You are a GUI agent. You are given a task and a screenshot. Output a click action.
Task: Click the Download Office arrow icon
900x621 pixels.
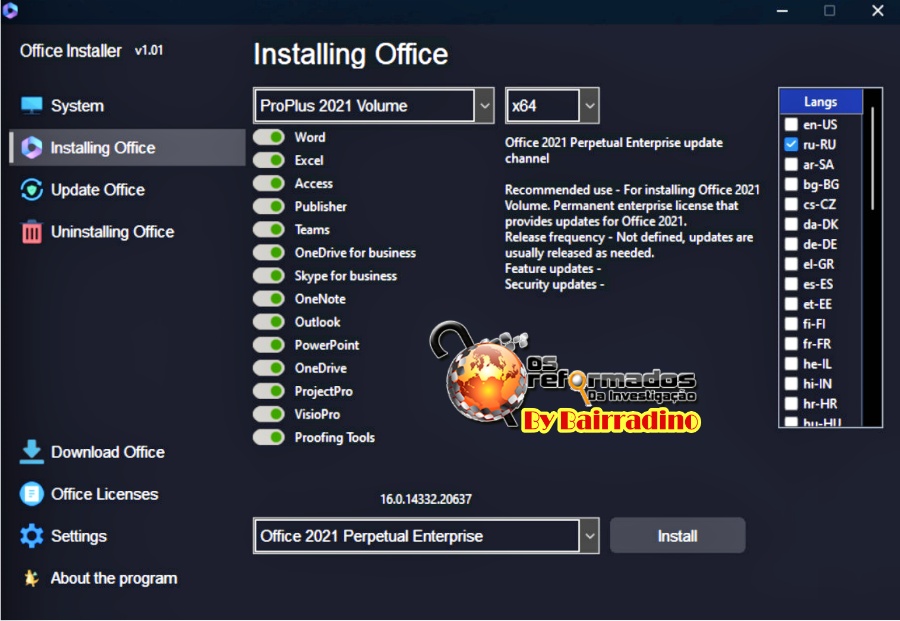[32, 452]
